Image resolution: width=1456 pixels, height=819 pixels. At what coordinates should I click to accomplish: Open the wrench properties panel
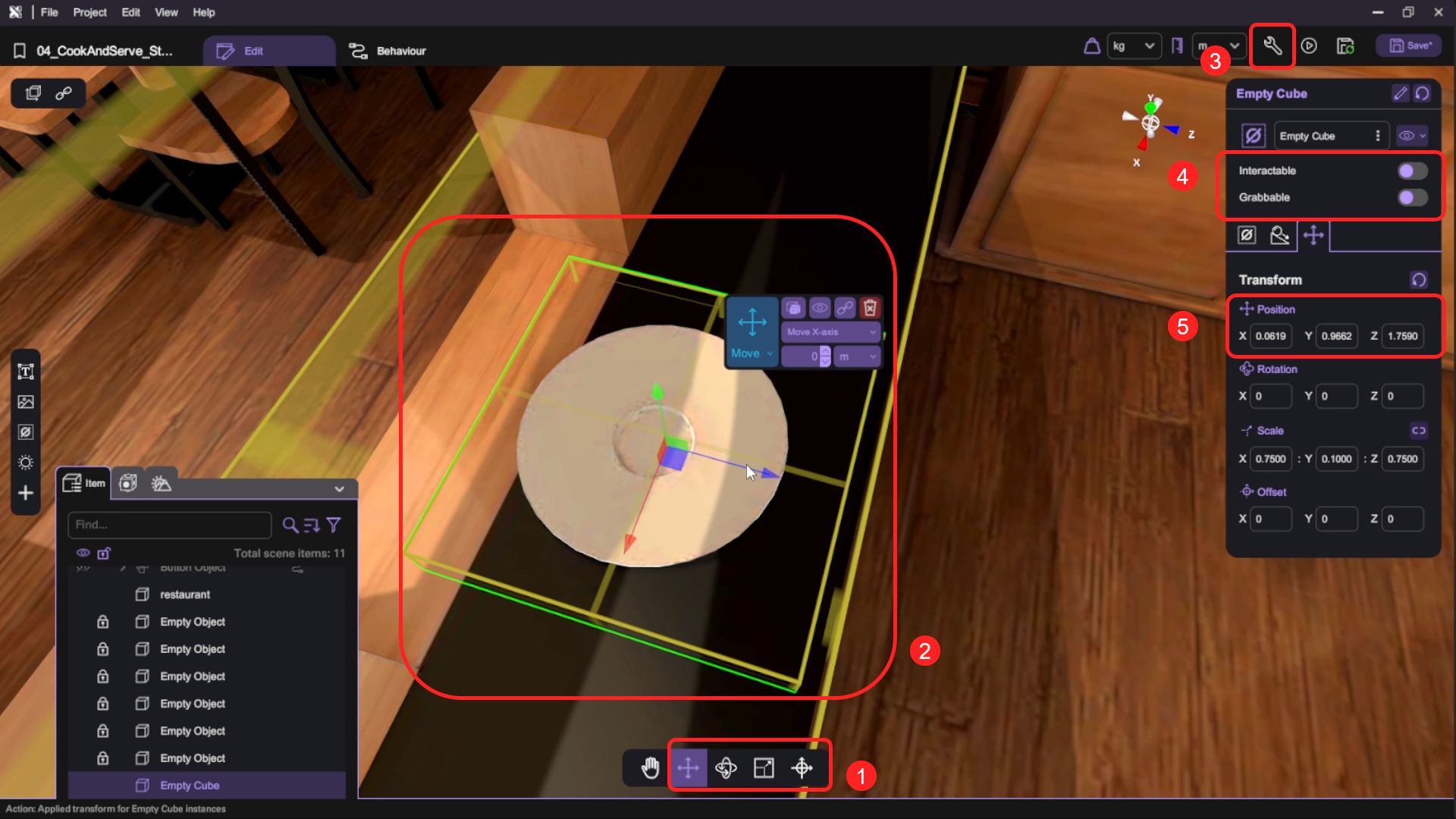coord(1272,46)
